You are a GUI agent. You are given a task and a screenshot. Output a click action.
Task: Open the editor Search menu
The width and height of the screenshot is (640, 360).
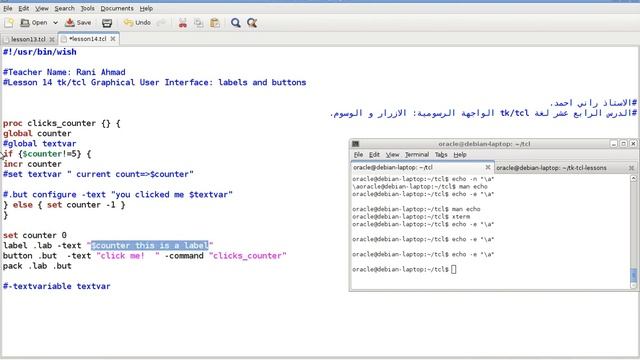[64, 8]
